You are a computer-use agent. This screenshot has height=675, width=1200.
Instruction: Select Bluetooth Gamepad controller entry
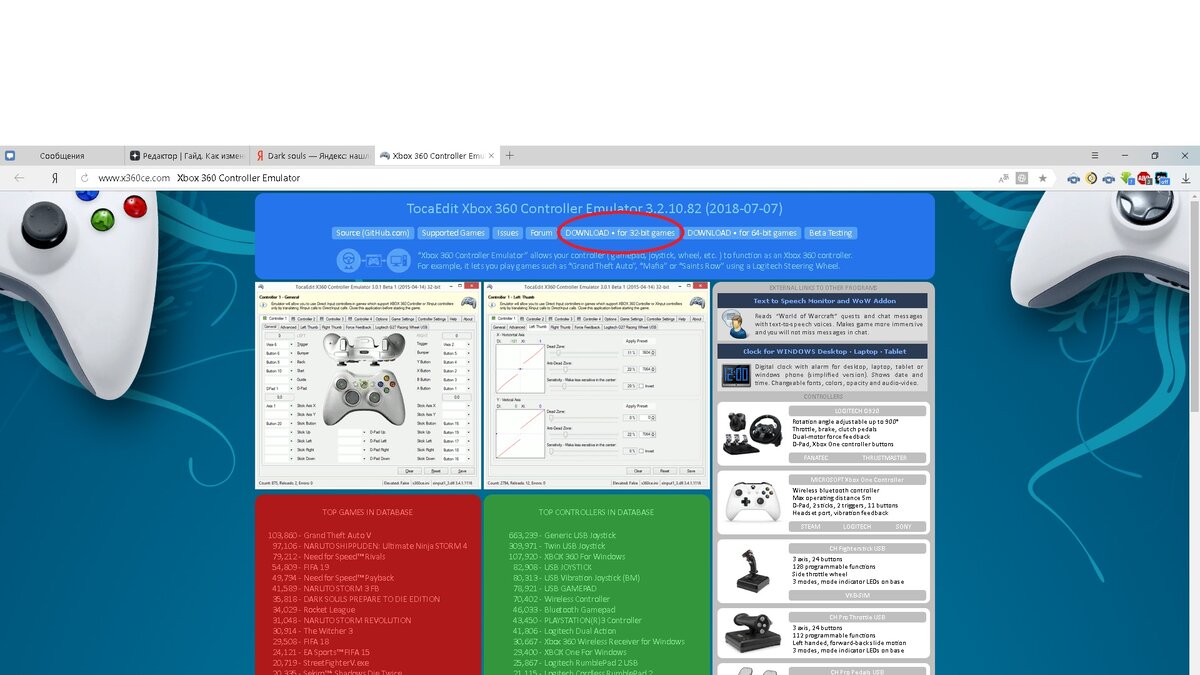tap(563, 610)
